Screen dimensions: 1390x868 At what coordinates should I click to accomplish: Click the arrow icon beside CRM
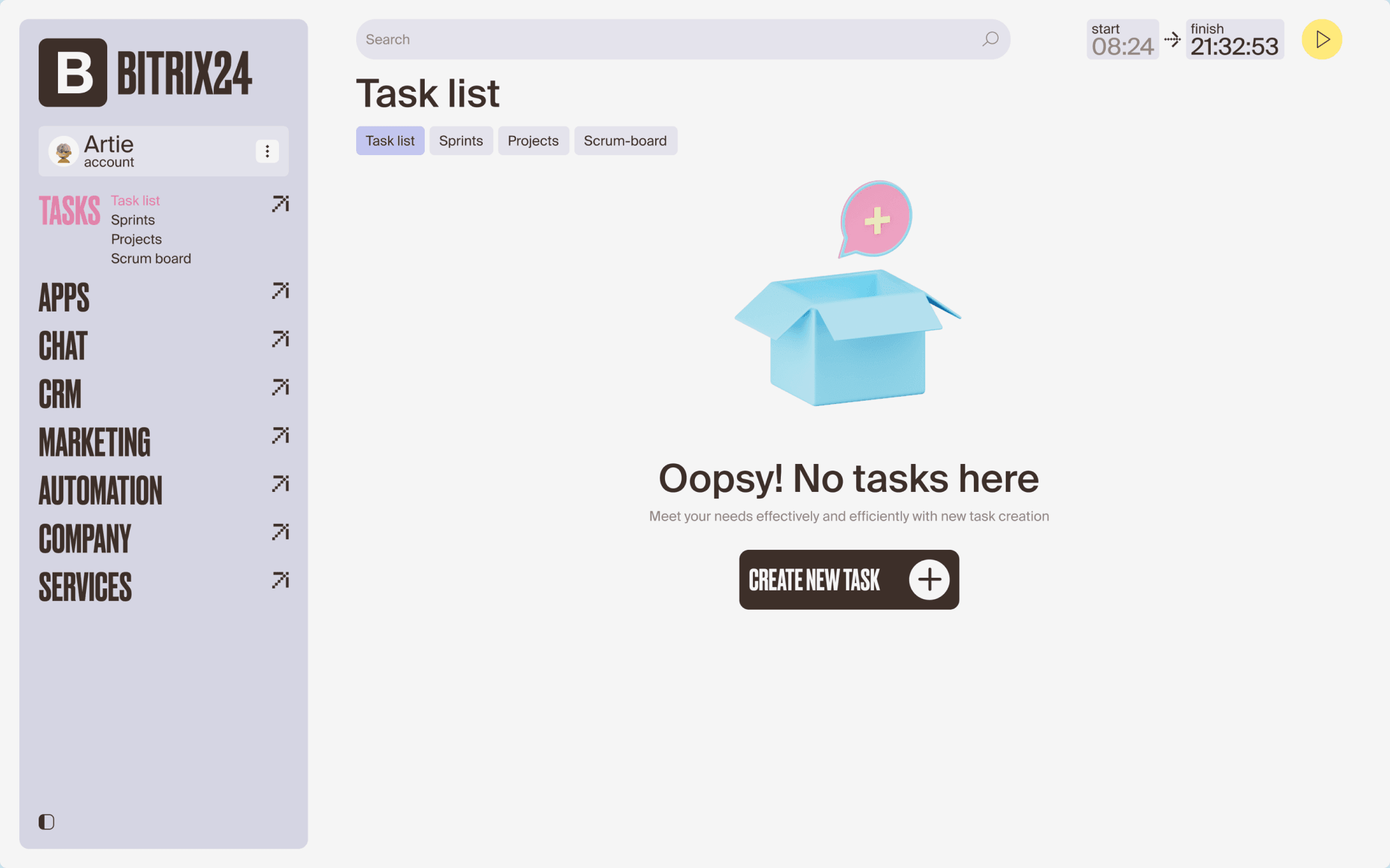[280, 387]
